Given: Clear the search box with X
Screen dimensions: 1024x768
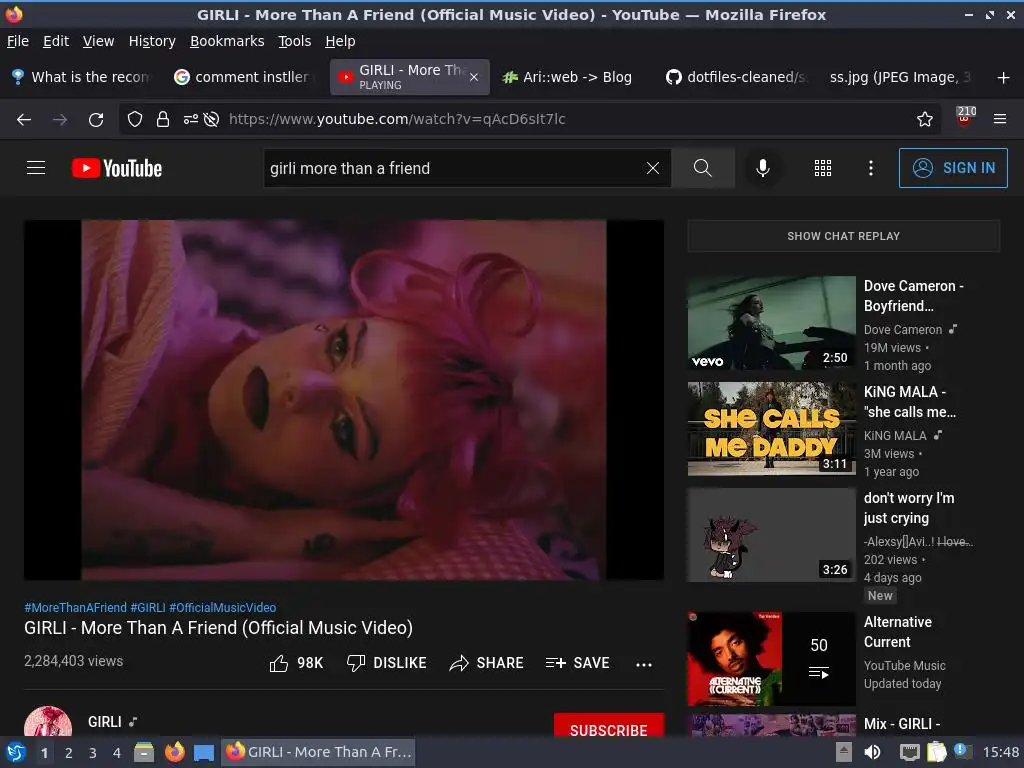Looking at the screenshot, I should [652, 168].
